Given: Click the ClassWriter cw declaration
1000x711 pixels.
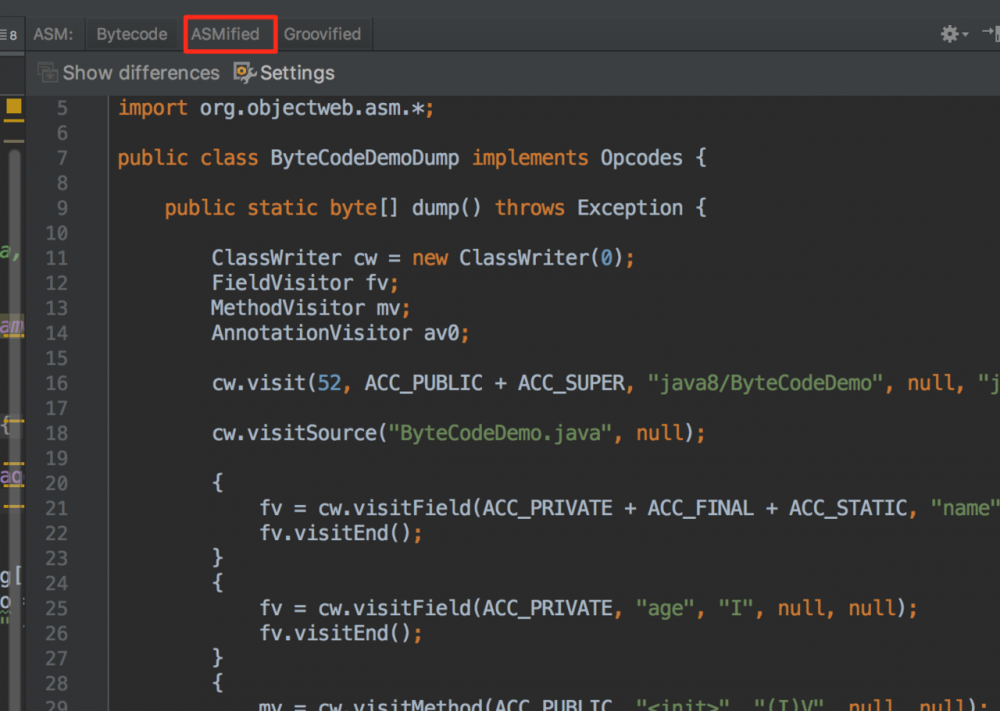Looking at the screenshot, I should (x=423, y=258).
